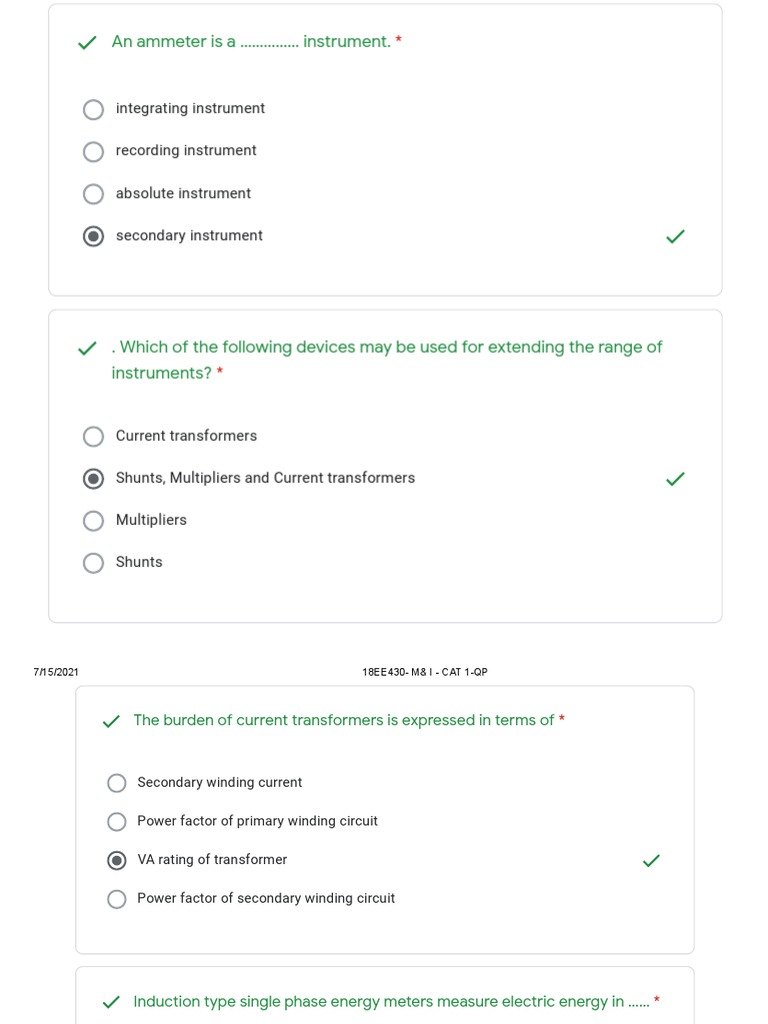Select the 'integrating instrument' radio option
The image size is (768, 1024).
point(93,109)
